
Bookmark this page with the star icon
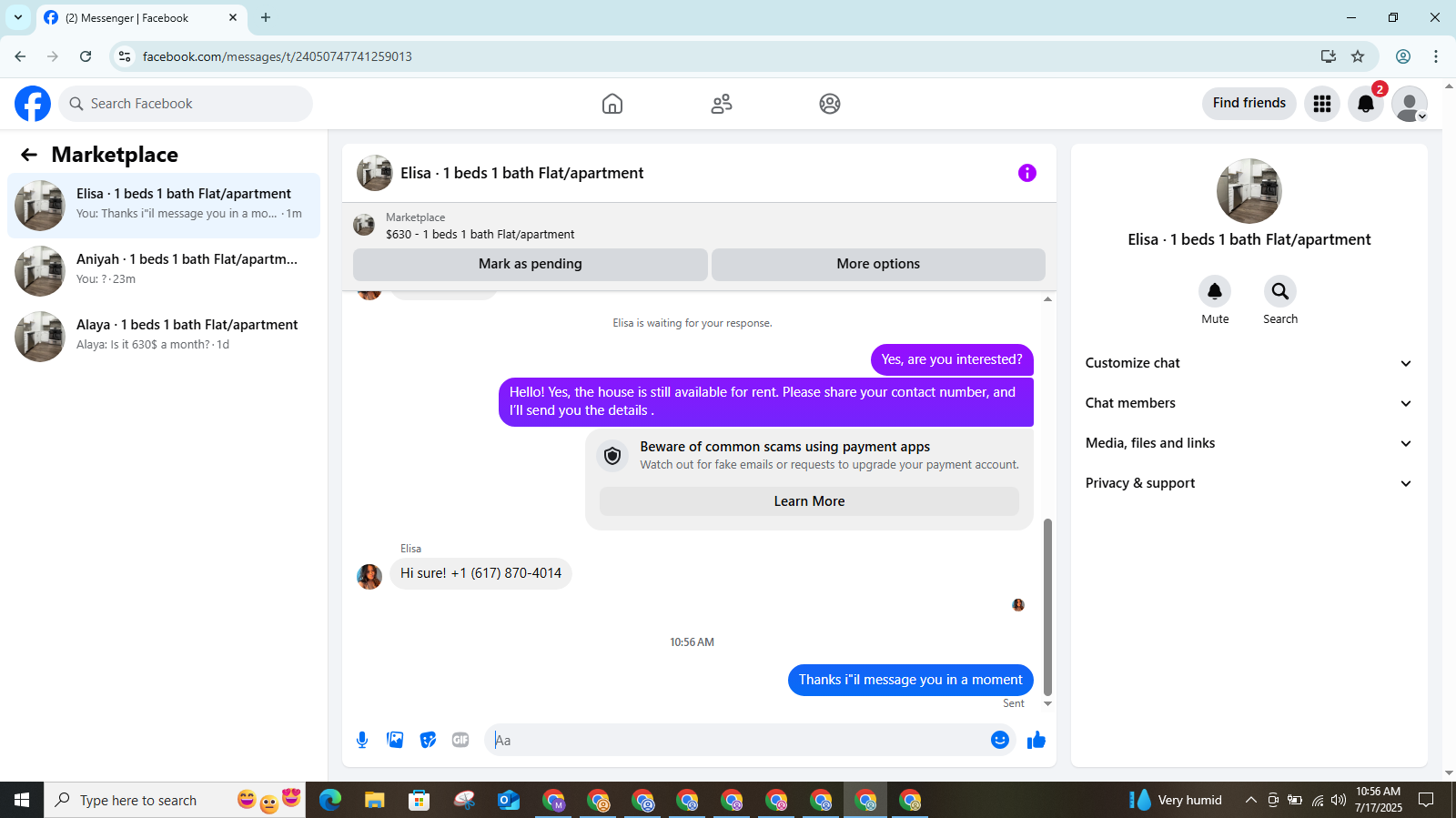click(x=1358, y=56)
